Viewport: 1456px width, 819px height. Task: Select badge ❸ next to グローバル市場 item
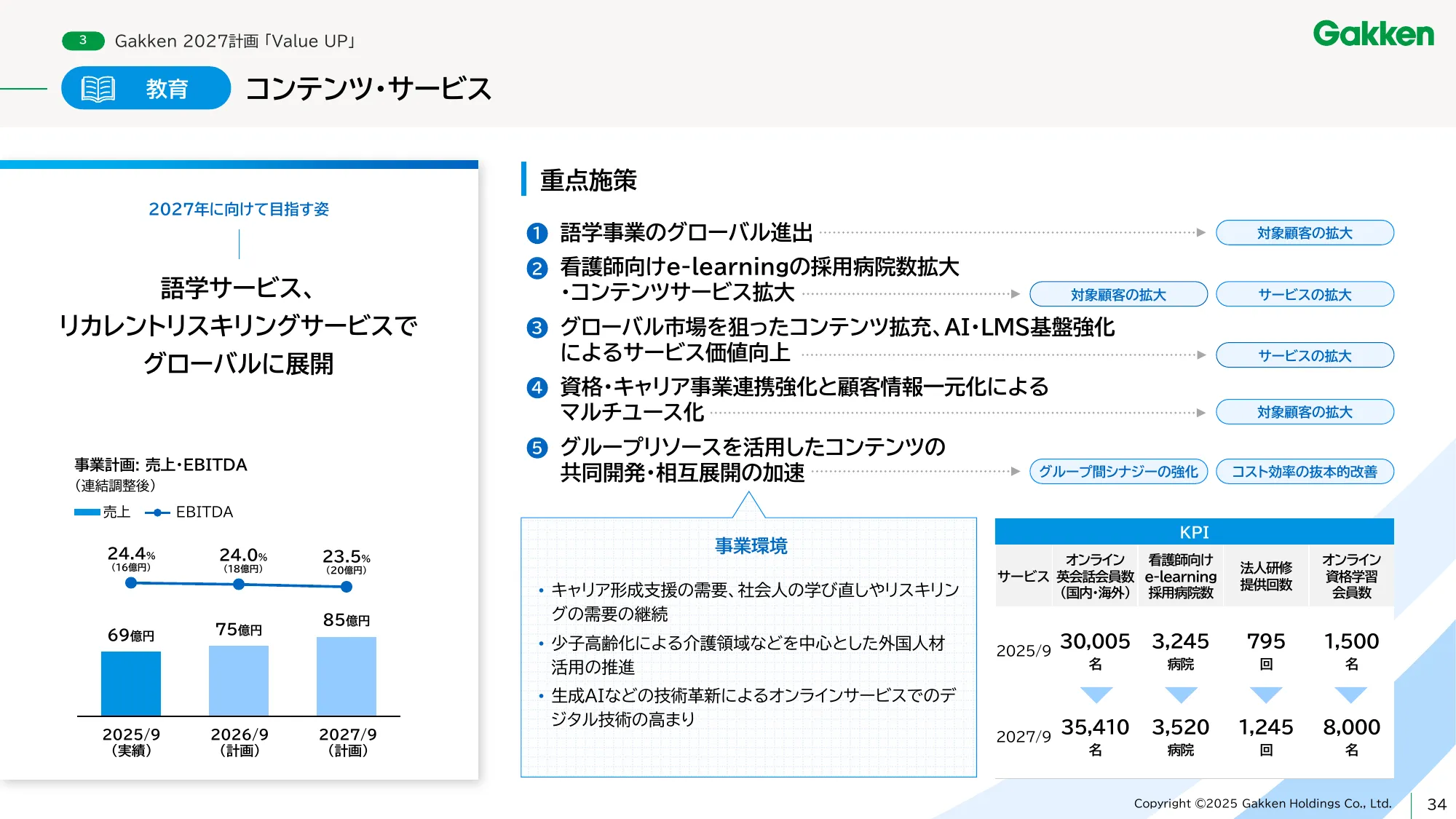point(537,329)
